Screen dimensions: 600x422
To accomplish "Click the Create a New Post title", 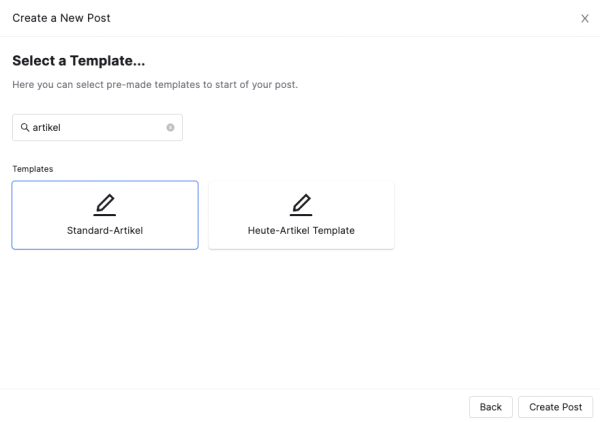I will (61, 18).
